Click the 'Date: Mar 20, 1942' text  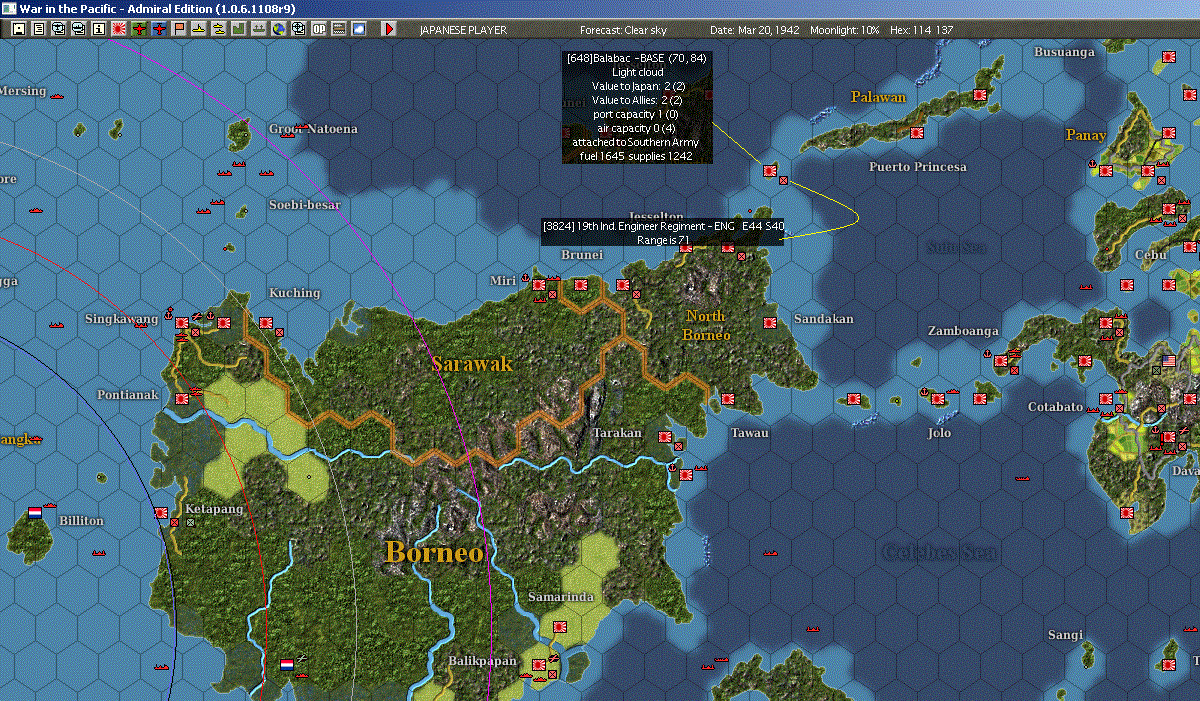point(755,30)
